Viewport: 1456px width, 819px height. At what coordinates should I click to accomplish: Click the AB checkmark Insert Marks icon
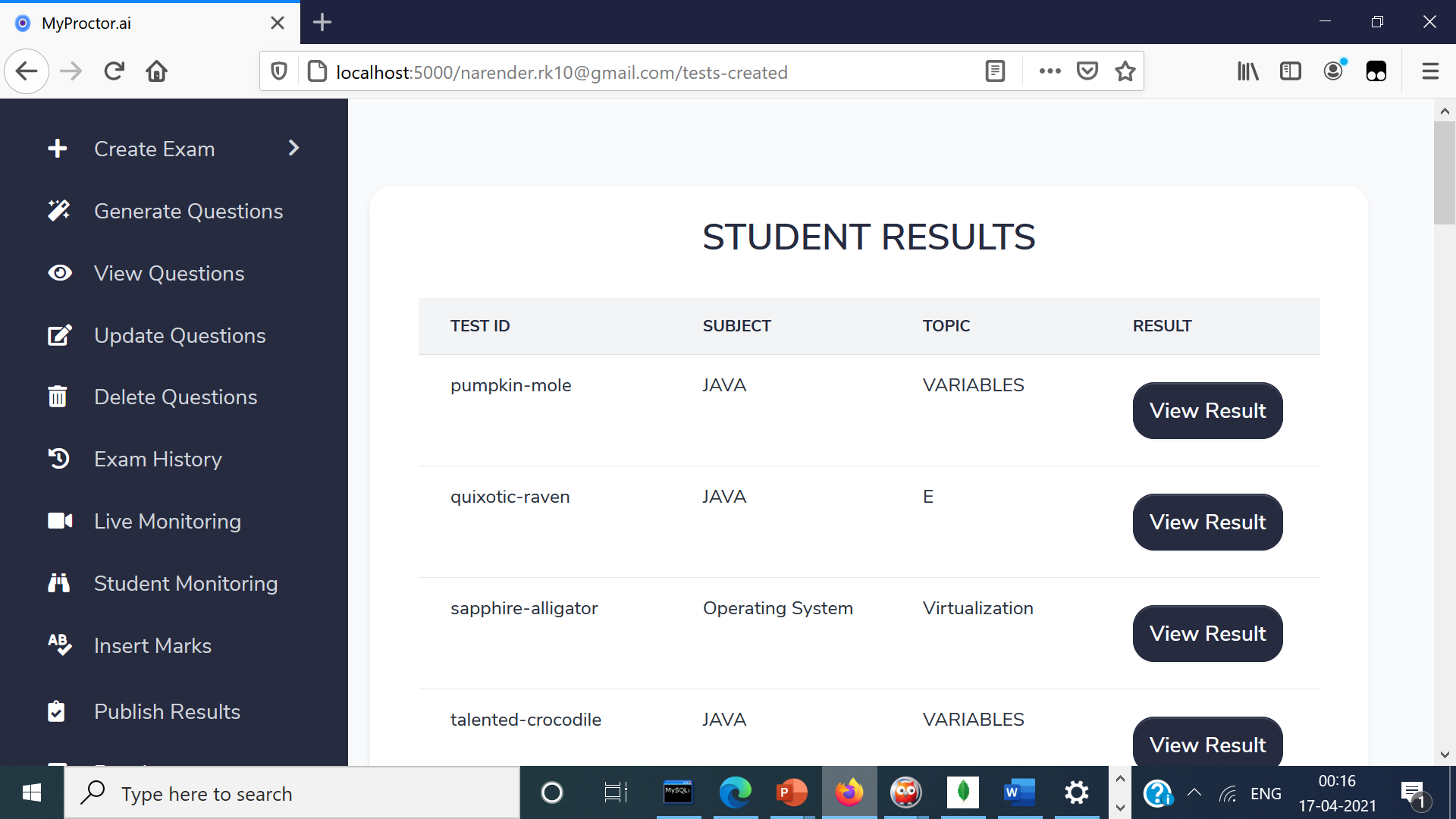59,645
